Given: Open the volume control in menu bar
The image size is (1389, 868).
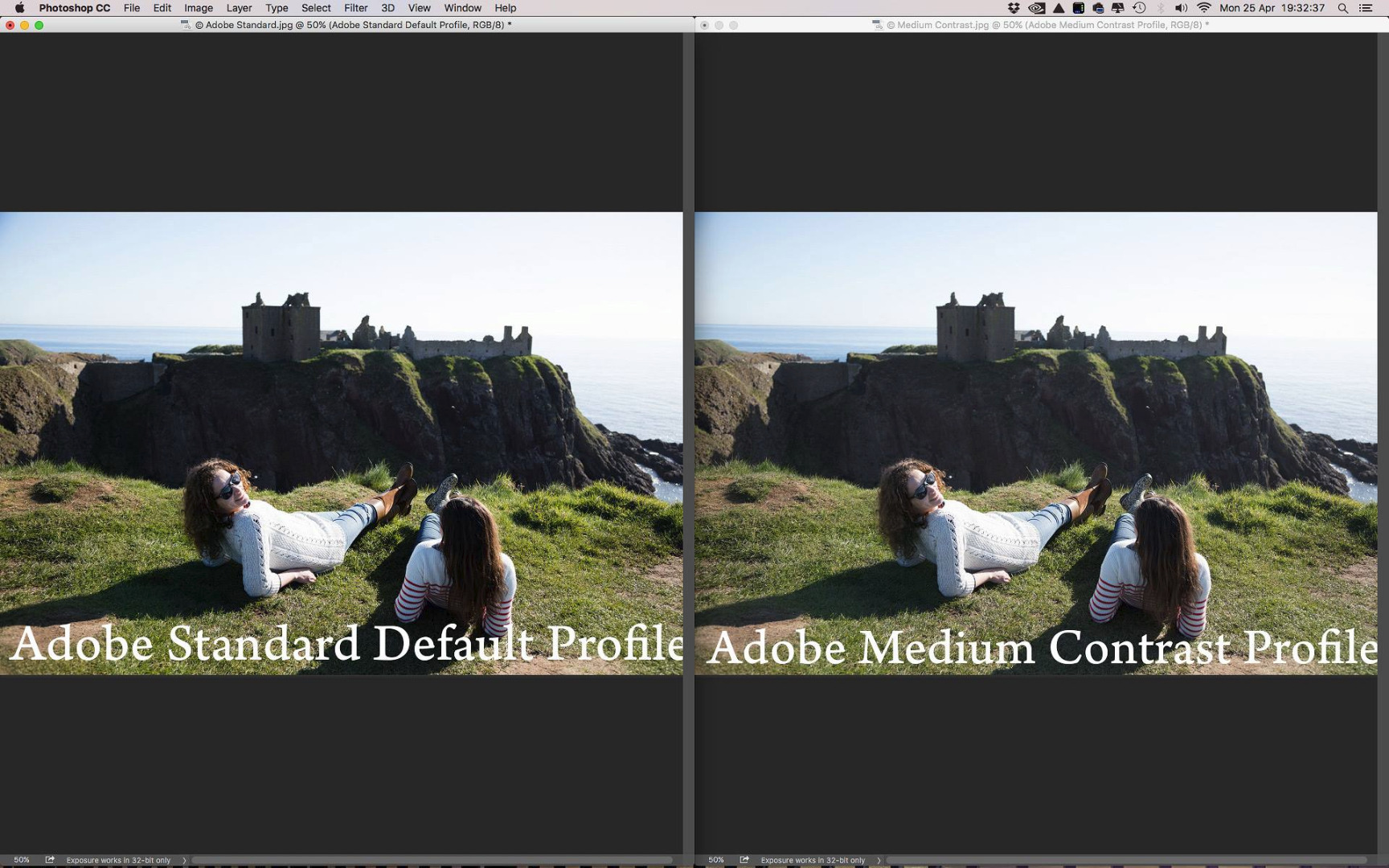Looking at the screenshot, I should click(x=1181, y=8).
